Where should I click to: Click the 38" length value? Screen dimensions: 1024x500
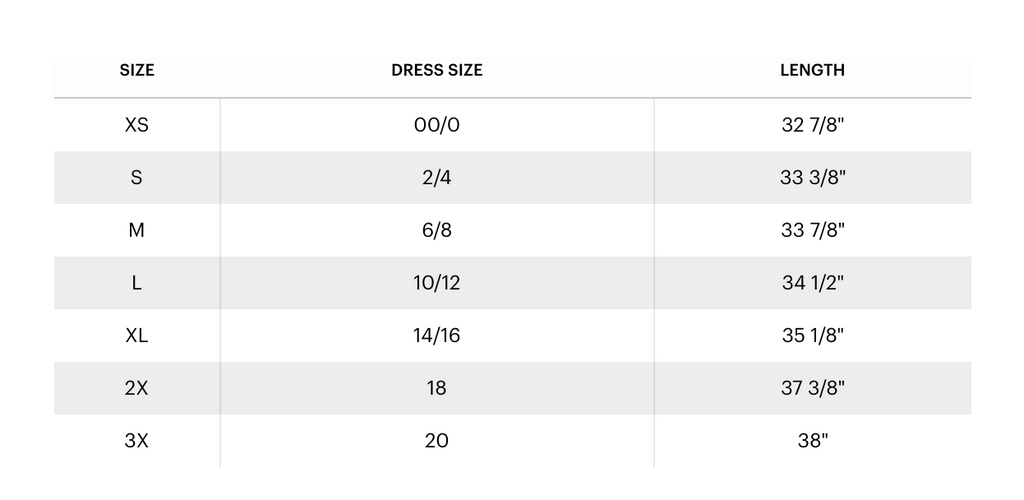[812, 441]
